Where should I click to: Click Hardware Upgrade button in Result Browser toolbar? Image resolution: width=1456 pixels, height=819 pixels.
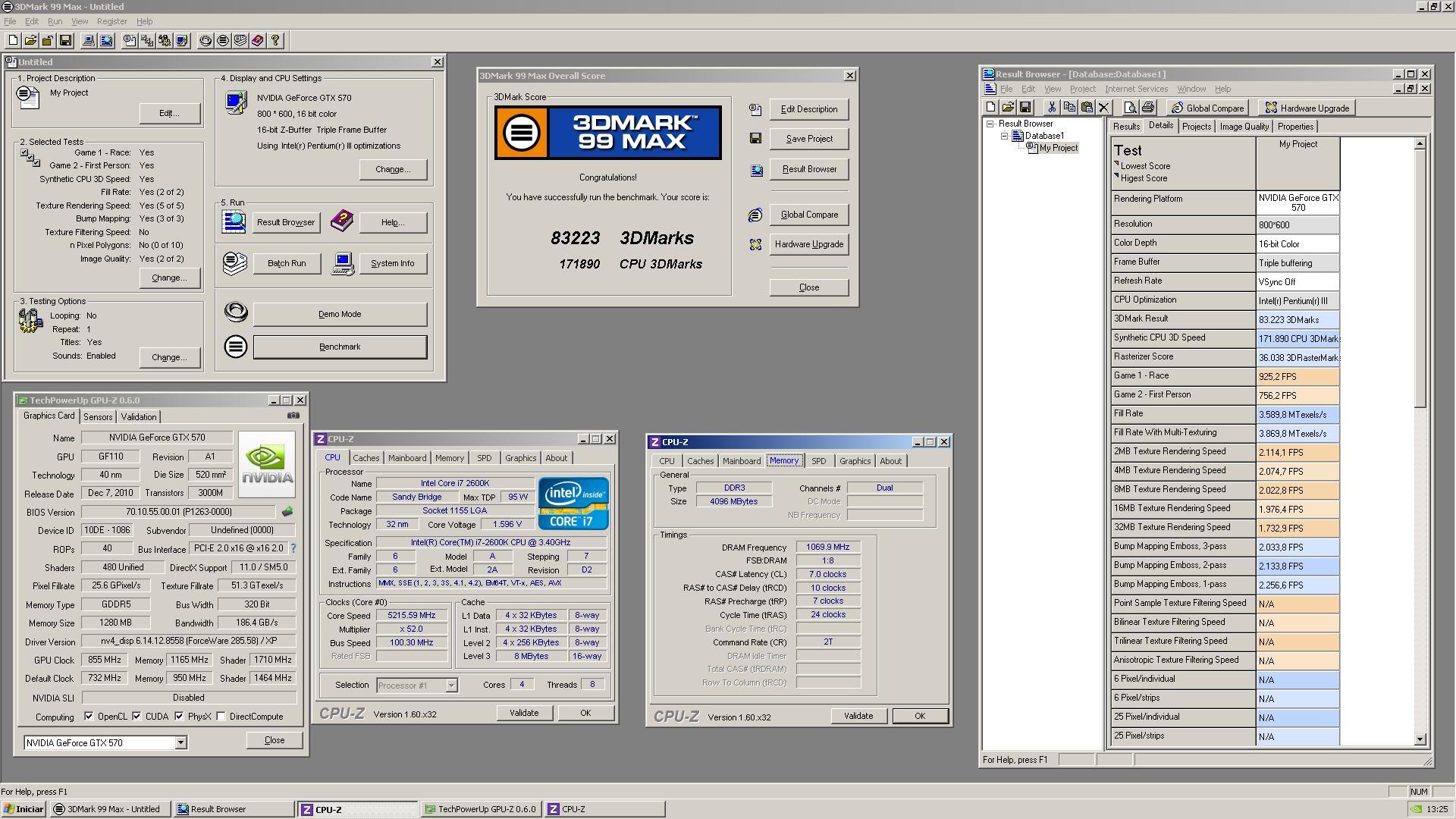pyautogui.click(x=1307, y=108)
